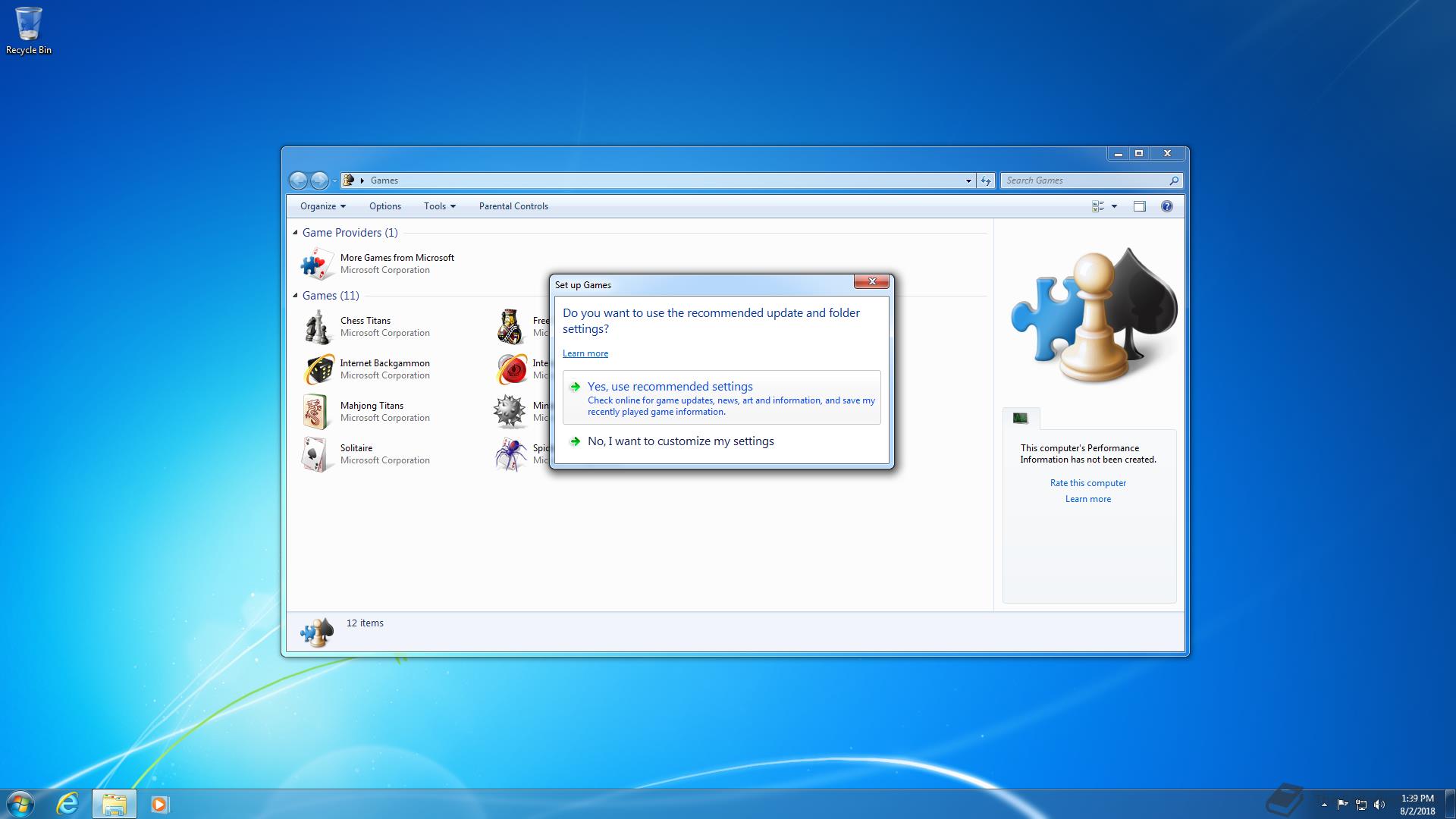
Task: Select More Games from Microsoft text
Action: click(397, 258)
